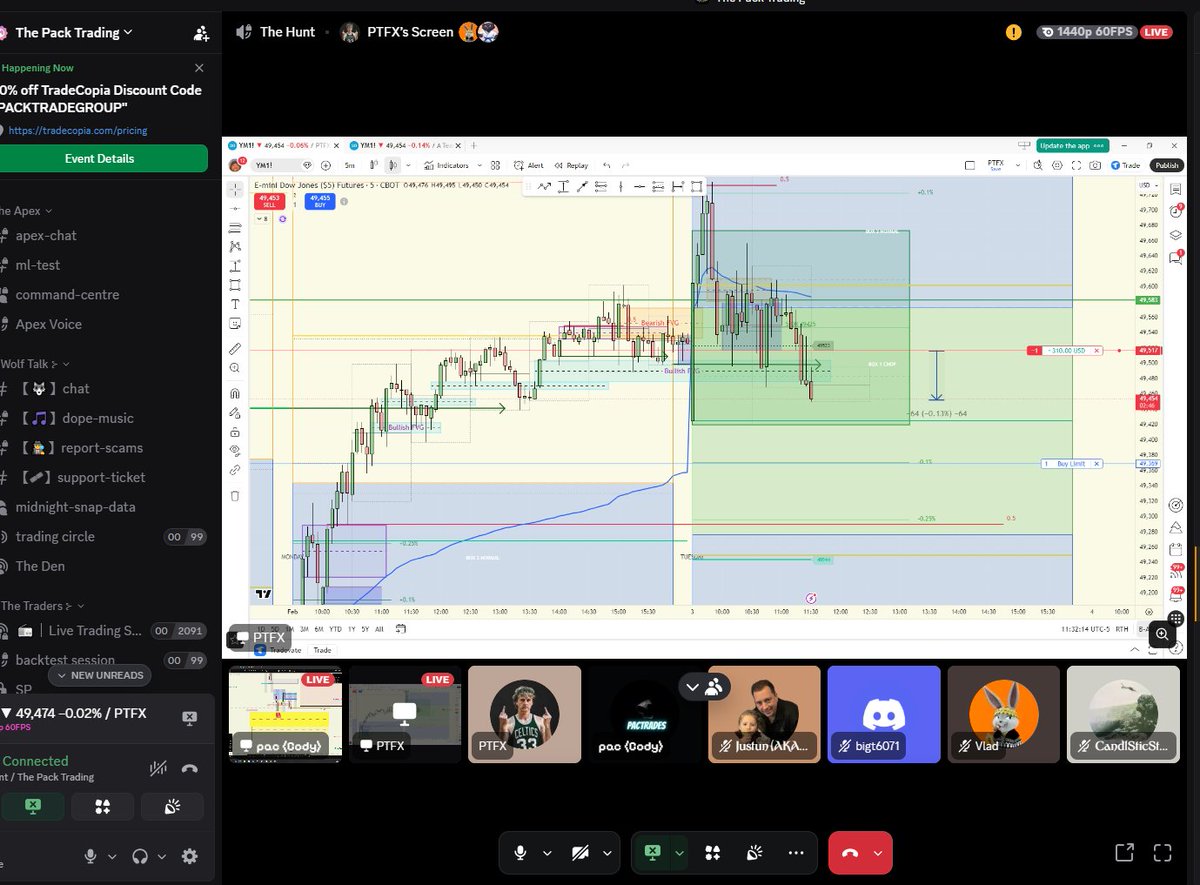
Task: Jump to NEW UNREADS
Action: point(100,675)
